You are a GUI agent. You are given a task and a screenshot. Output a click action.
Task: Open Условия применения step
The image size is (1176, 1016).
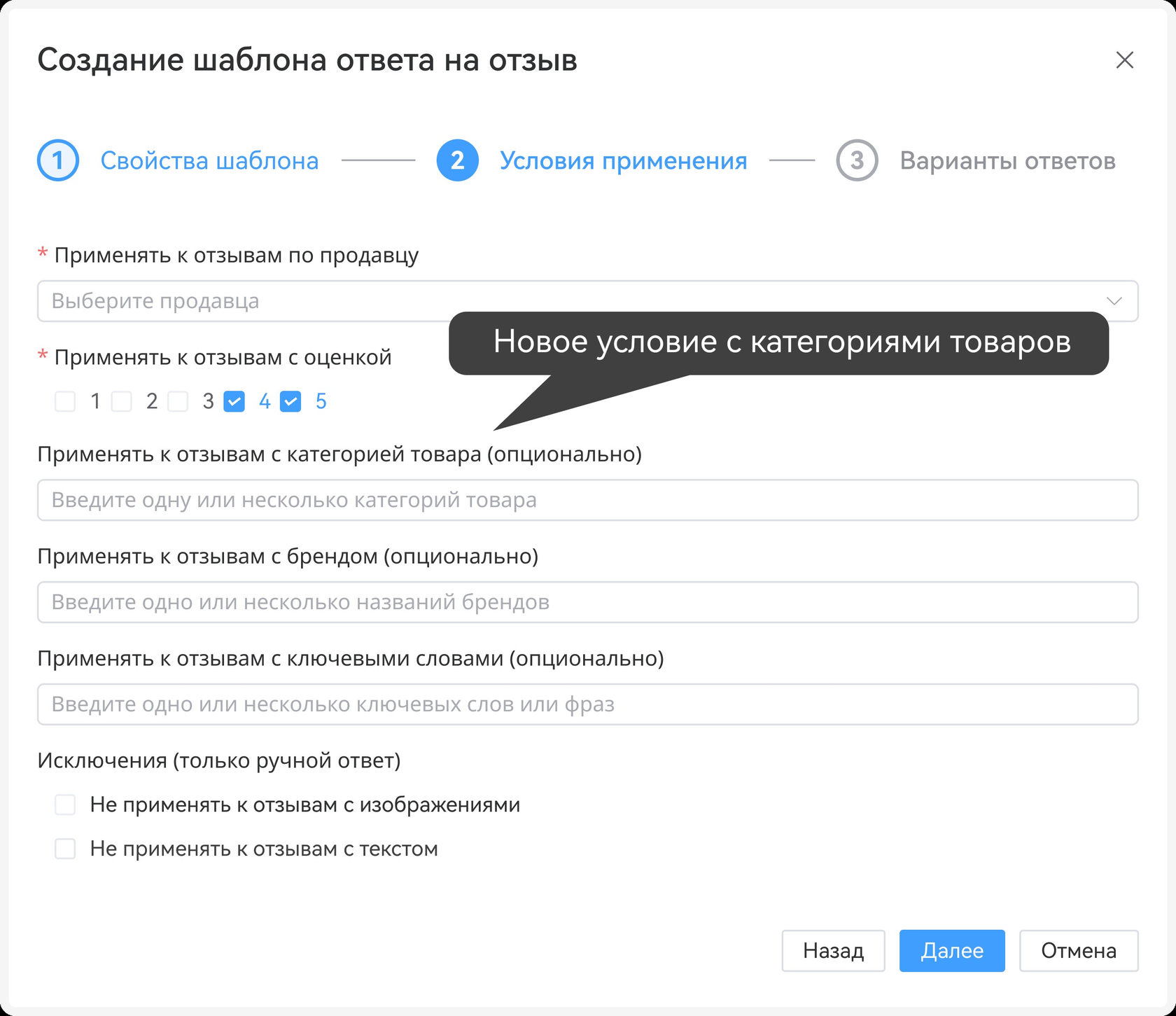[x=623, y=161]
